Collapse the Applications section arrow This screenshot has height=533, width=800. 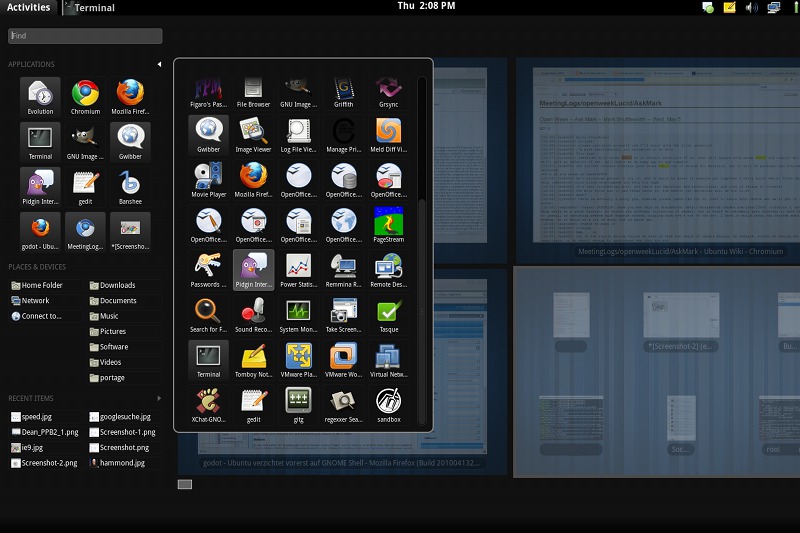click(x=159, y=64)
